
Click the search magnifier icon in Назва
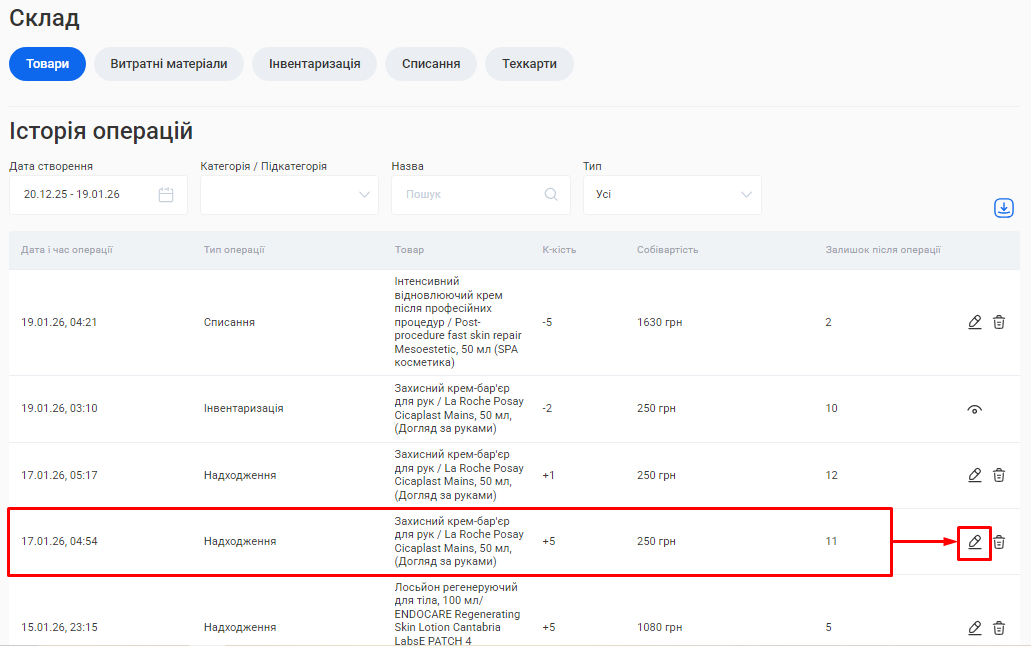(x=551, y=195)
